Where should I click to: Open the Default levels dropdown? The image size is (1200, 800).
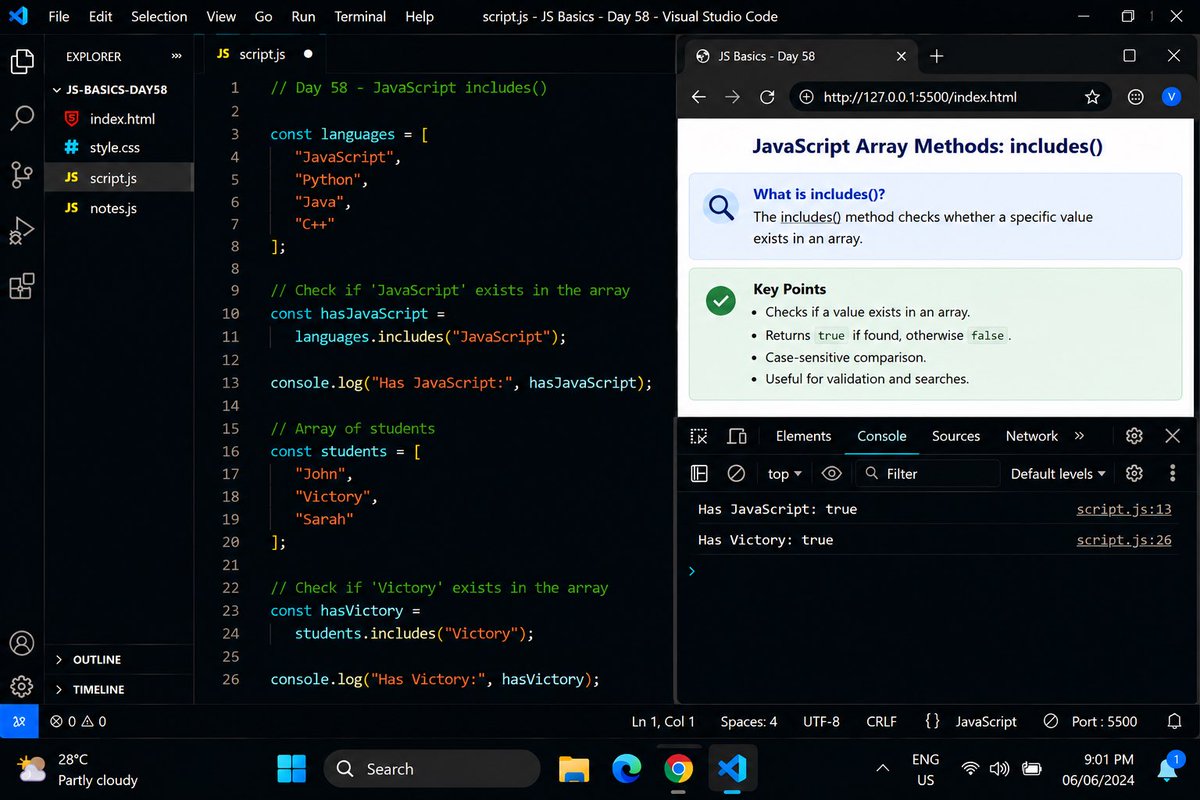tap(1058, 474)
